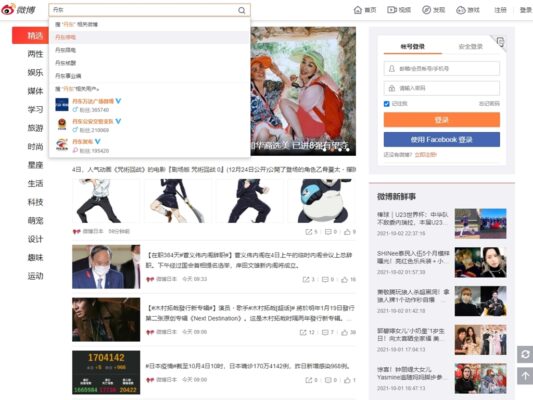Open the 萌宠 category in sidebar
This screenshot has width=533, height=400.
[35, 221]
